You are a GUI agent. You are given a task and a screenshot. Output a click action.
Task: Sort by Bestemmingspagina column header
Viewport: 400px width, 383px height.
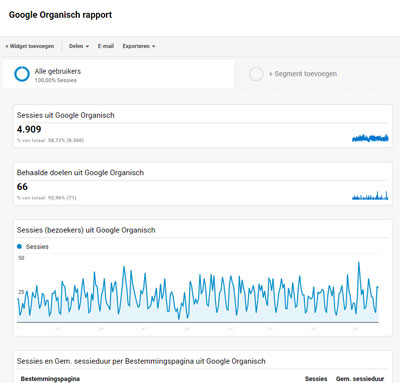click(x=50, y=379)
